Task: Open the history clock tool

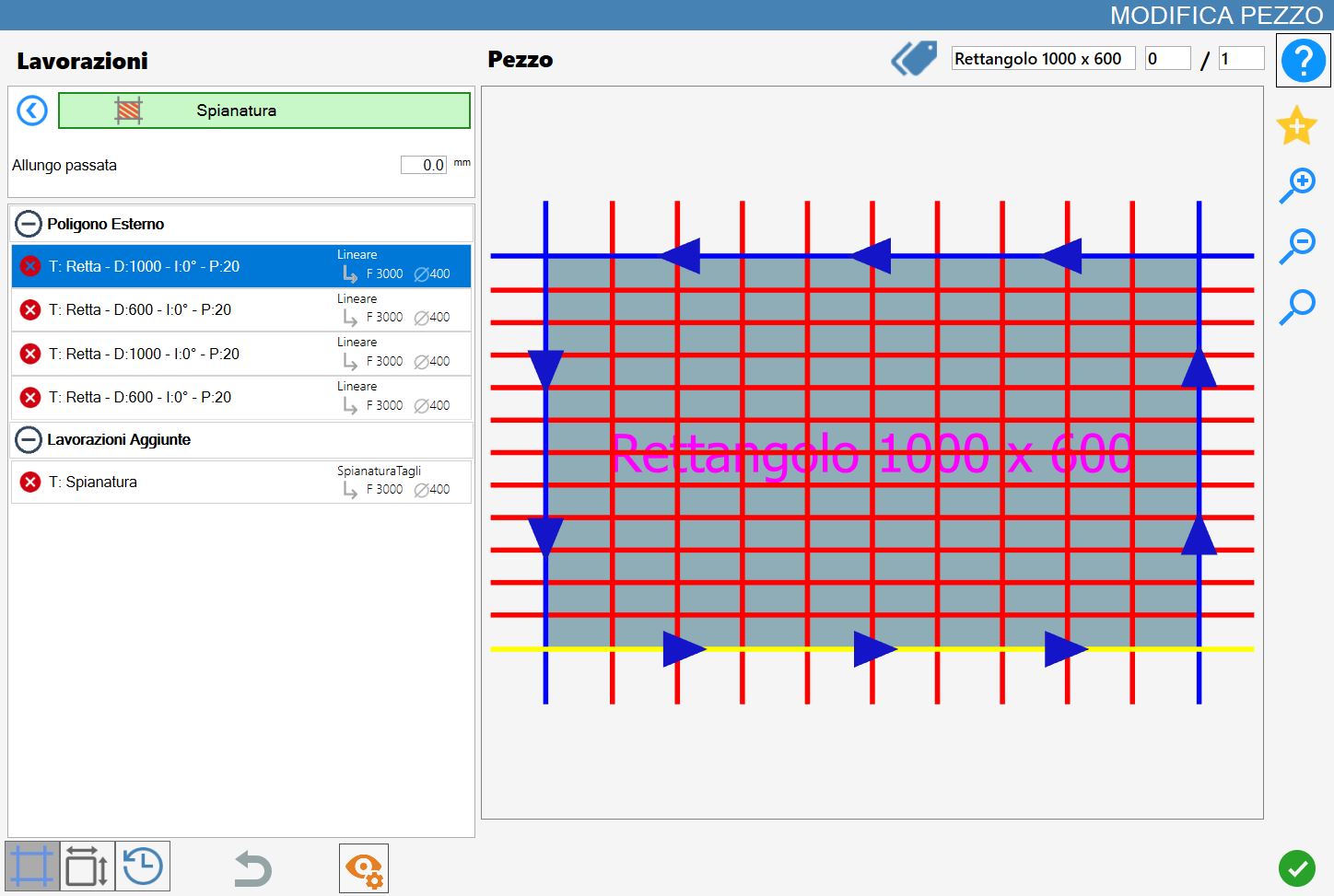Action: (x=143, y=867)
